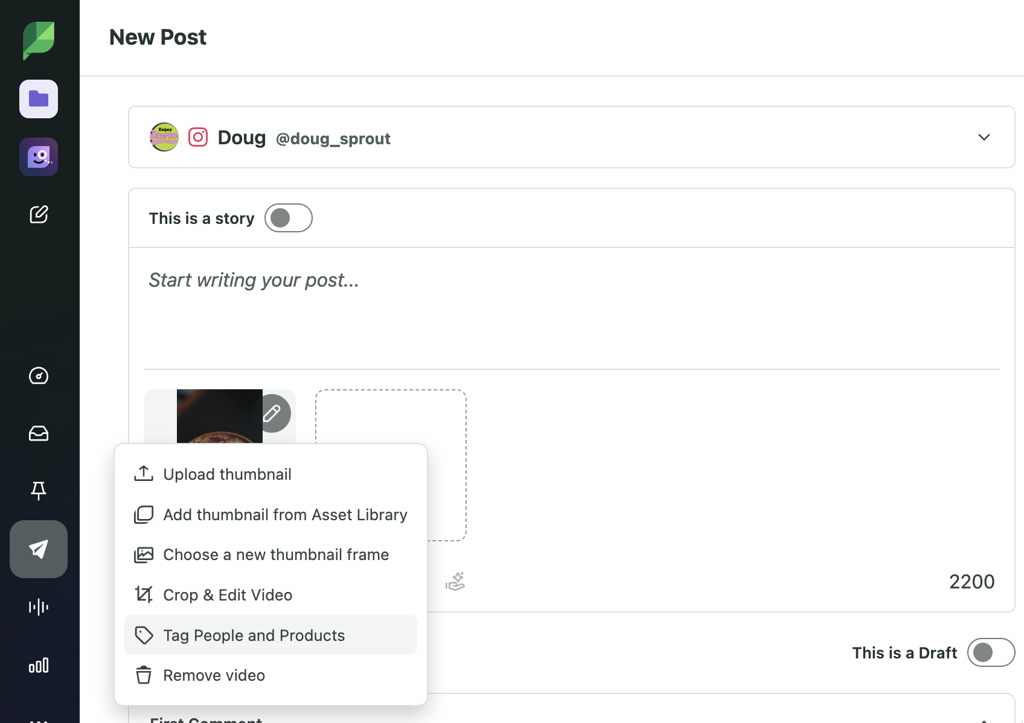This screenshot has height=723, width=1024.
Task: Open the Listening waveform sidebar icon
Action: (x=39, y=607)
